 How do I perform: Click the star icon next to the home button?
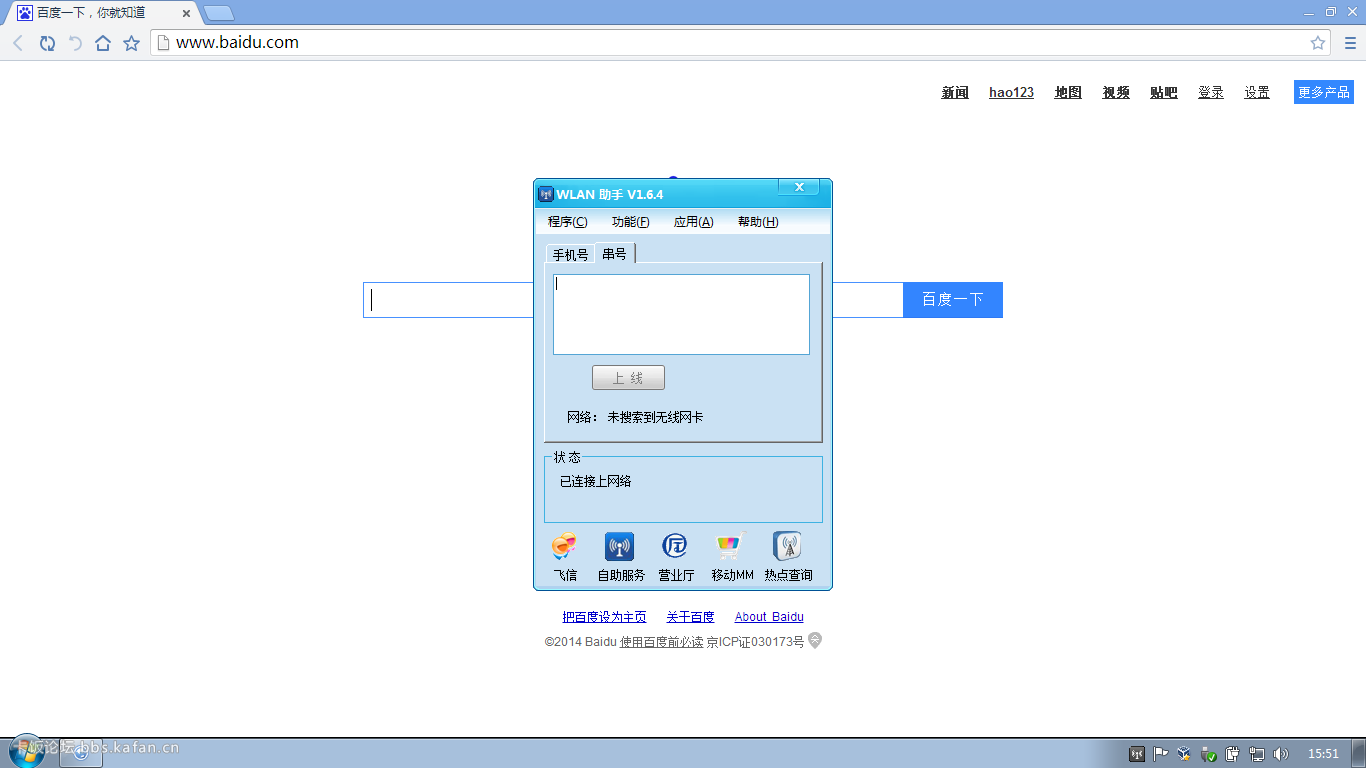tap(131, 43)
